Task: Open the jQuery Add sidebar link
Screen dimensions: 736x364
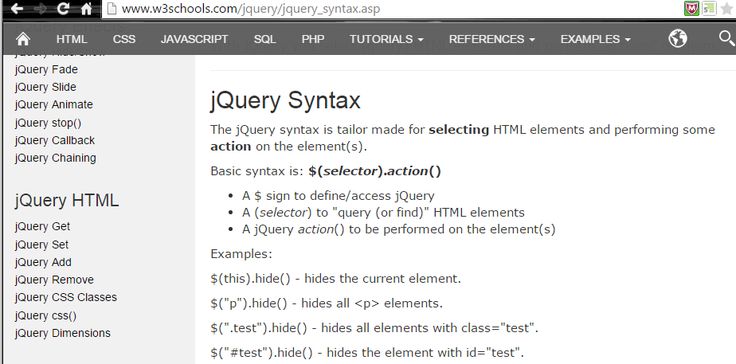Action: (43, 262)
